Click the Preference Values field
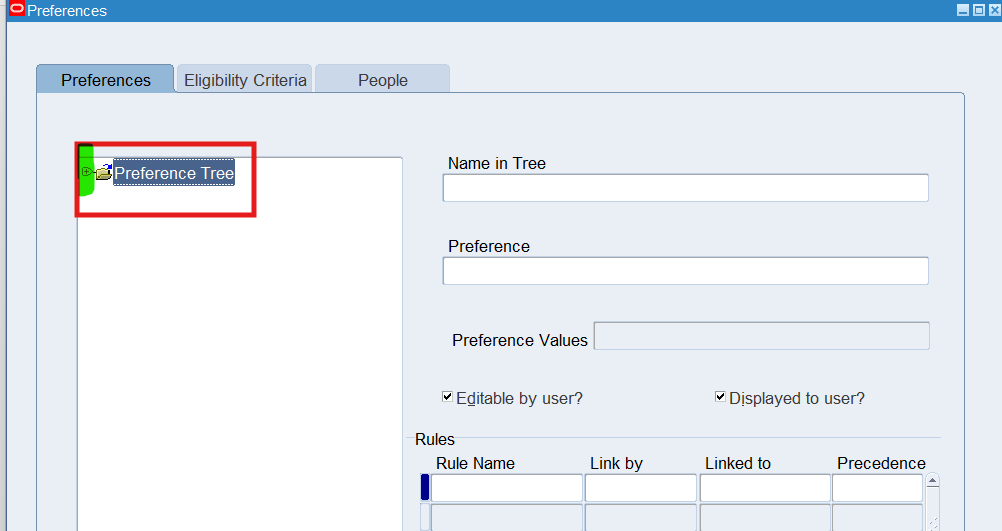Screen dimensions: 1002x531 761,336
